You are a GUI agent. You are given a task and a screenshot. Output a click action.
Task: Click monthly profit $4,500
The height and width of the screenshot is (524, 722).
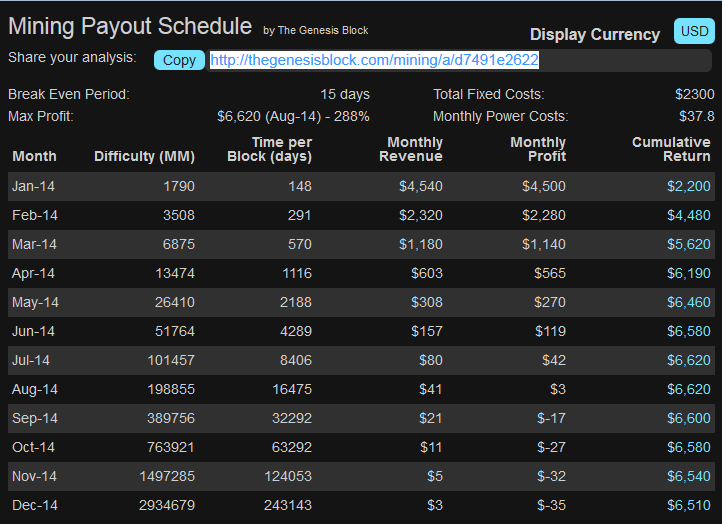click(x=544, y=186)
